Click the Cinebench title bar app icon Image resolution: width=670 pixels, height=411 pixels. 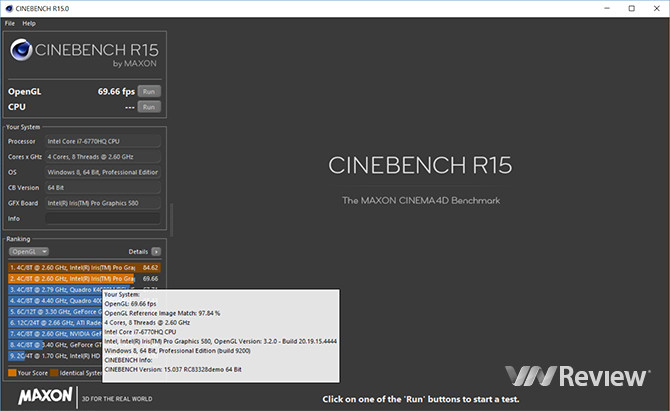pyautogui.click(x=7, y=8)
